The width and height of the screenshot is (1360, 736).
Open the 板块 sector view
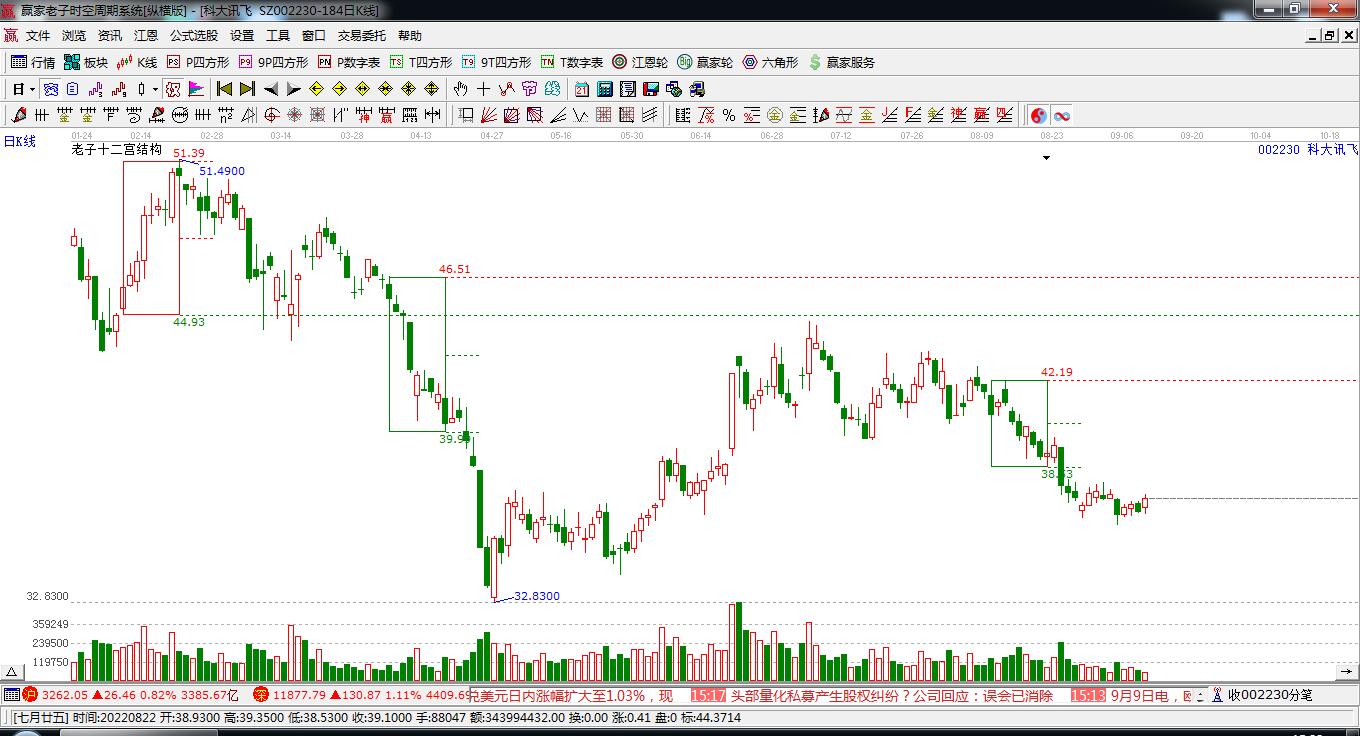point(86,62)
